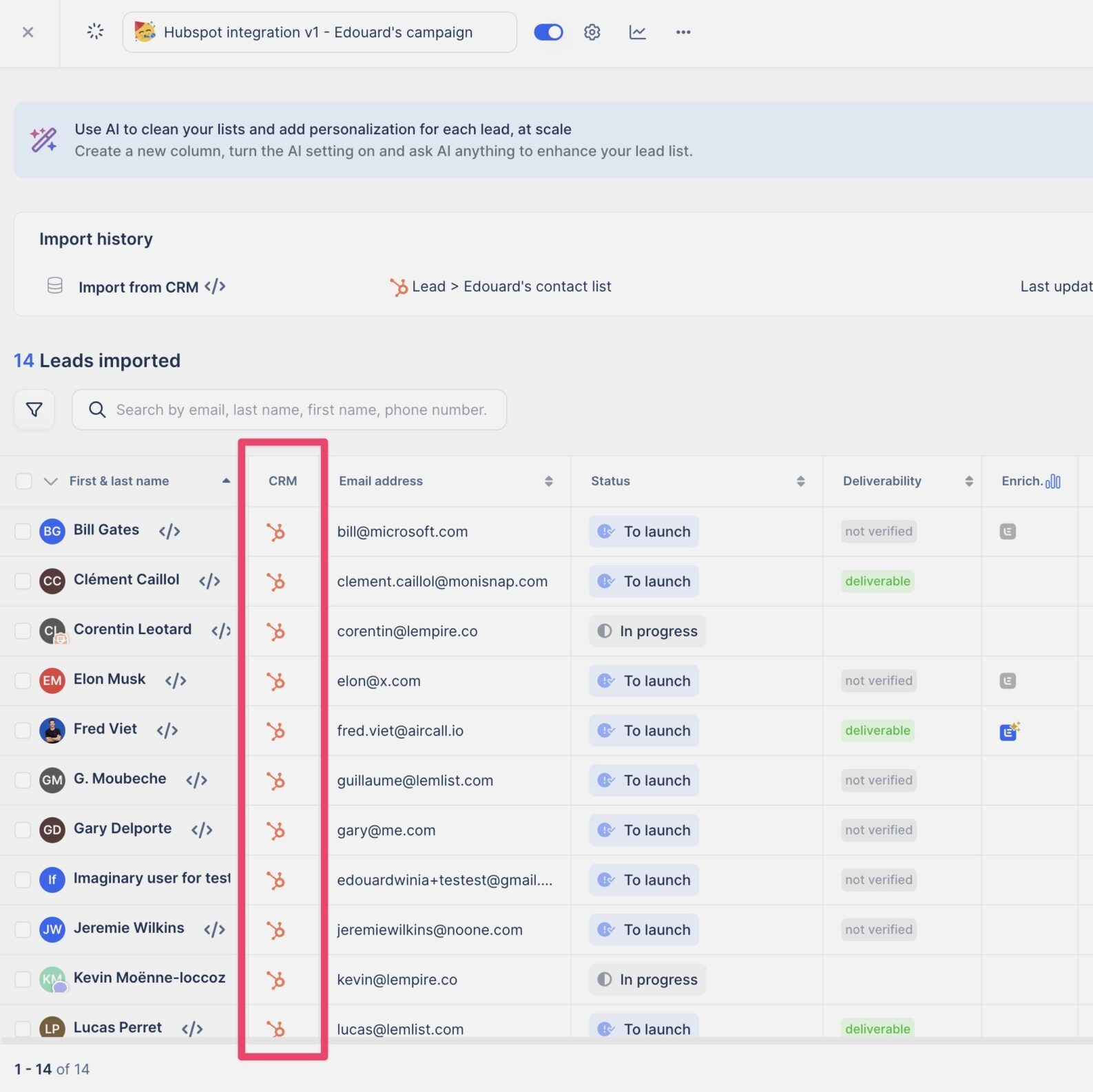The width and height of the screenshot is (1093, 1092).
Task: Click the lead search field
Action: 289,410
